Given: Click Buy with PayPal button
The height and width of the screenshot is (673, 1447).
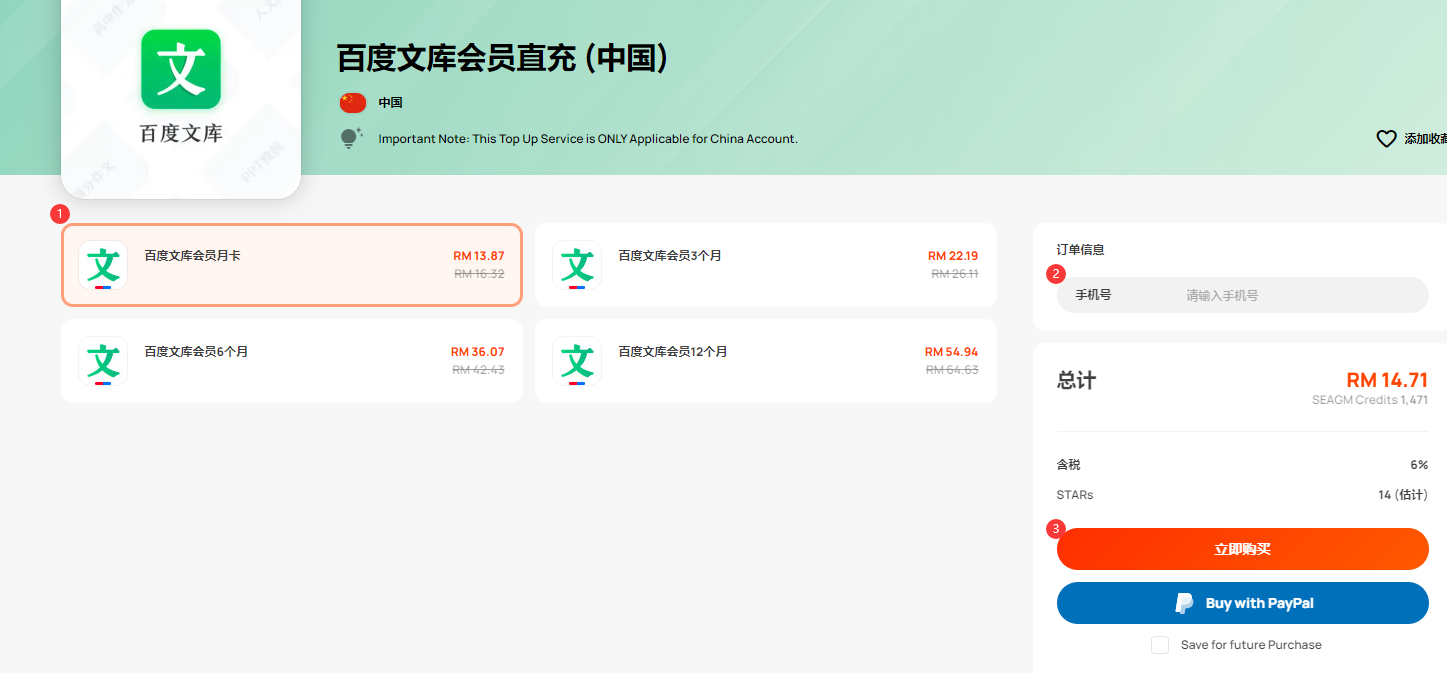Looking at the screenshot, I should tap(1243, 603).
